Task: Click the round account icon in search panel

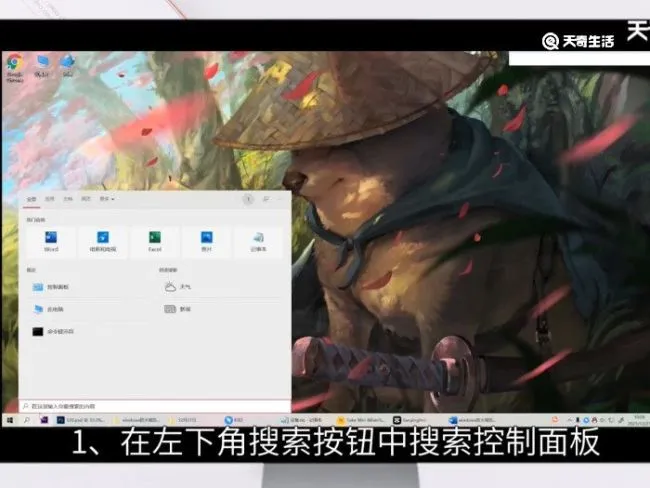Action: coord(248,199)
